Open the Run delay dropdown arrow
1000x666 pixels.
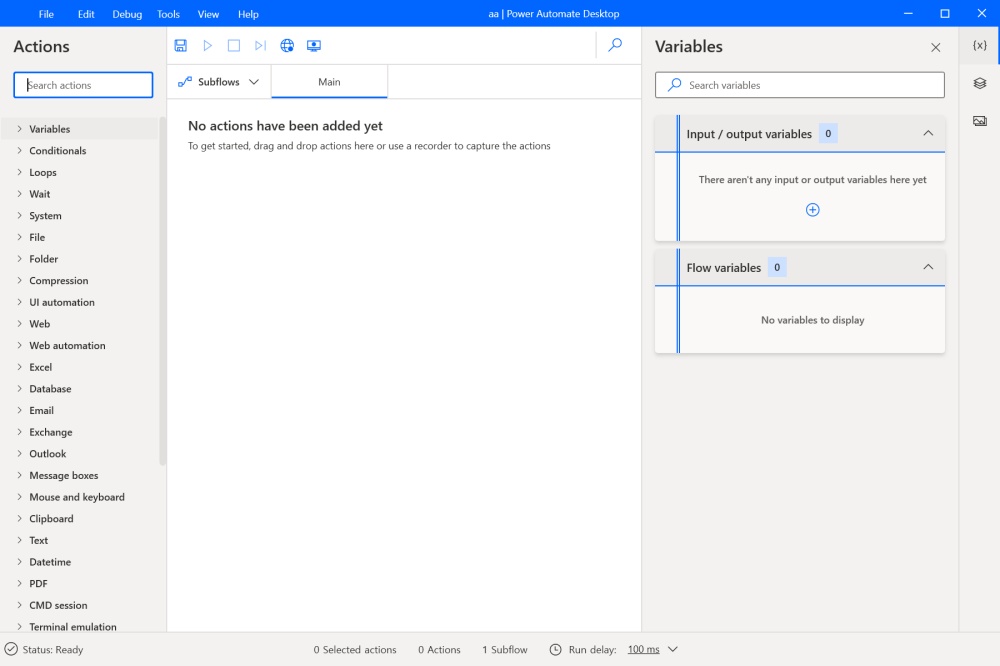(x=673, y=649)
